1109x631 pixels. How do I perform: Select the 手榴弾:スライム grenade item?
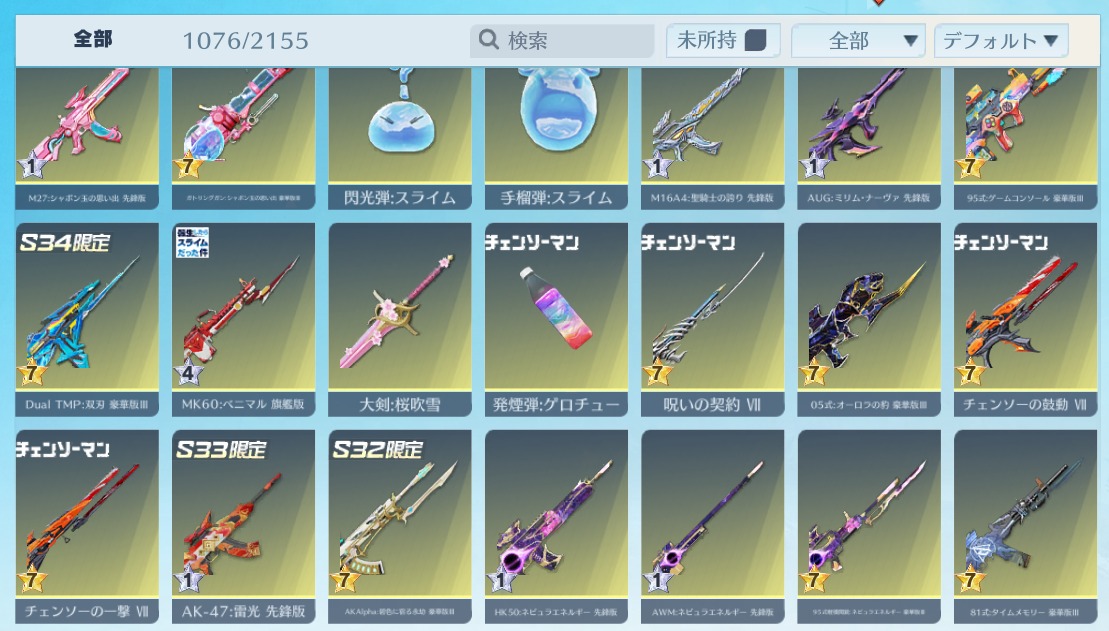pos(556,139)
